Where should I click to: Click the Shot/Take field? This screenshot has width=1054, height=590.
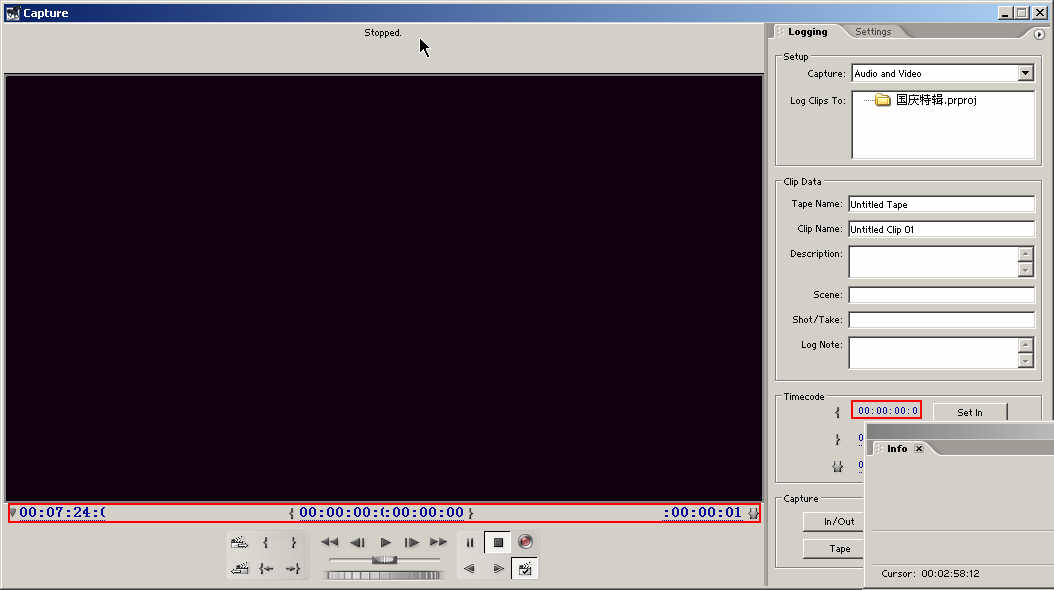point(941,319)
